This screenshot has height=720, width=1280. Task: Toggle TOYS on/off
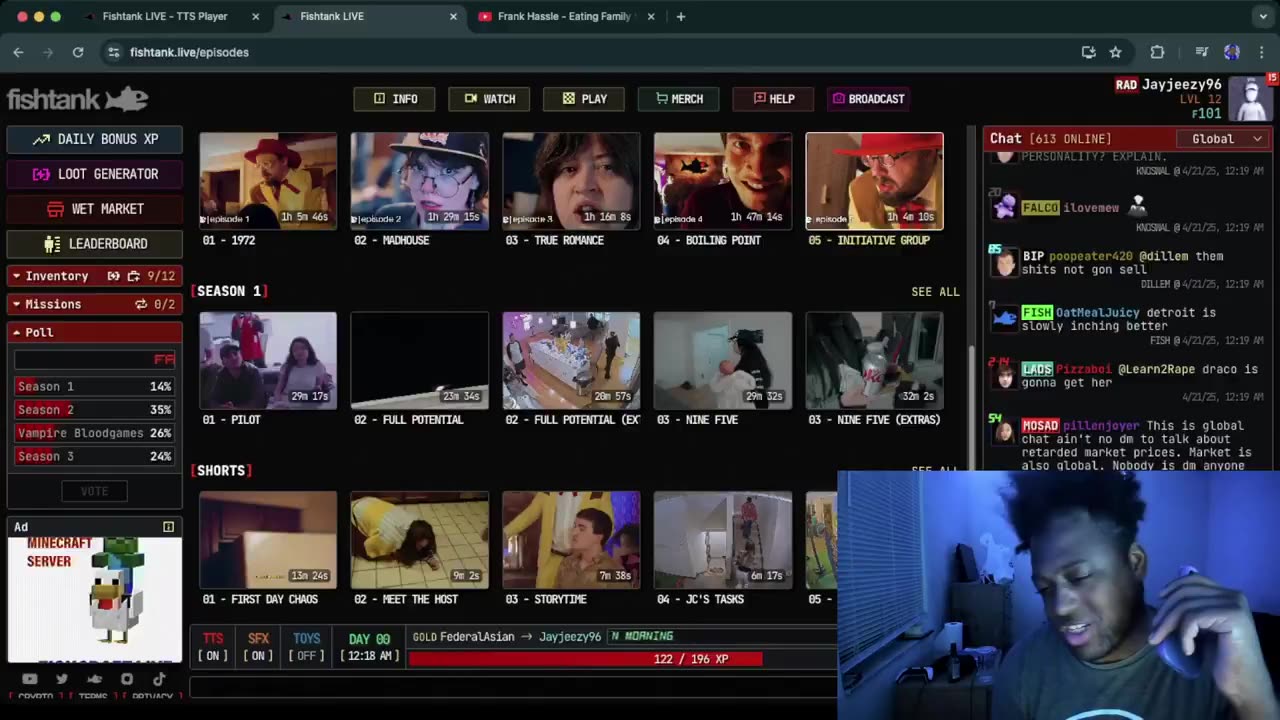[306, 647]
